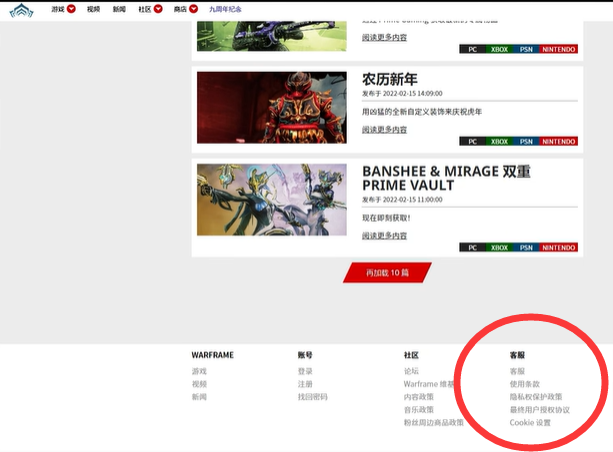Click the 现在即刻获取! description text
Viewport: 613px width, 452px height.
point(386,218)
